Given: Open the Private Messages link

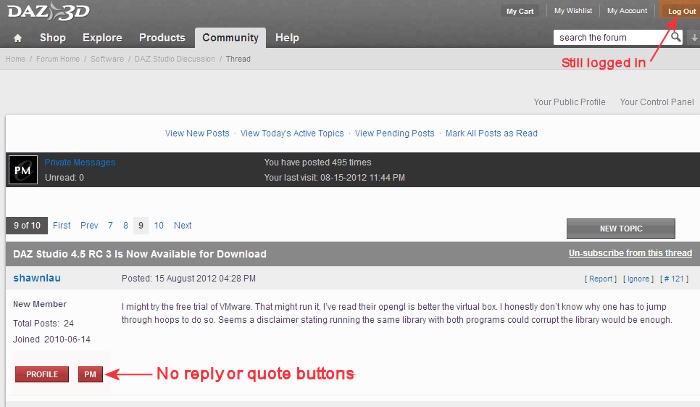Looking at the screenshot, I should 80,162.
